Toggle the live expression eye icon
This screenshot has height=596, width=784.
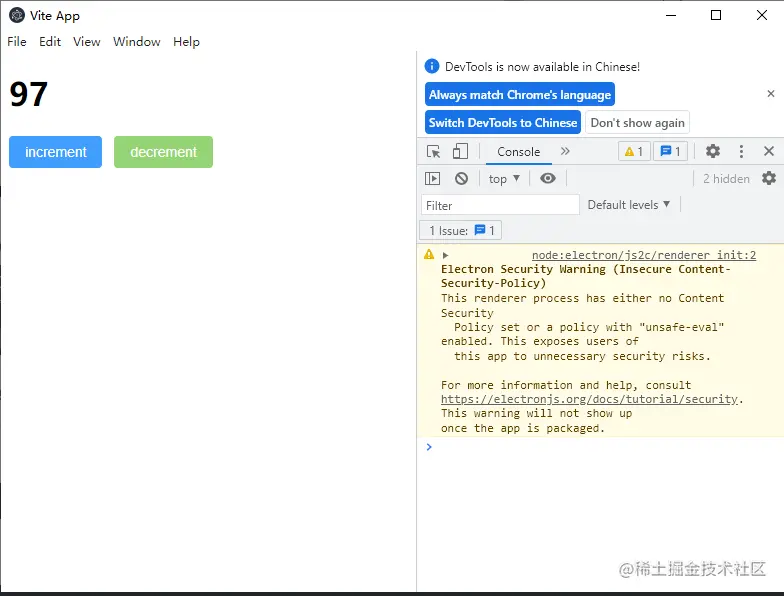[548, 178]
